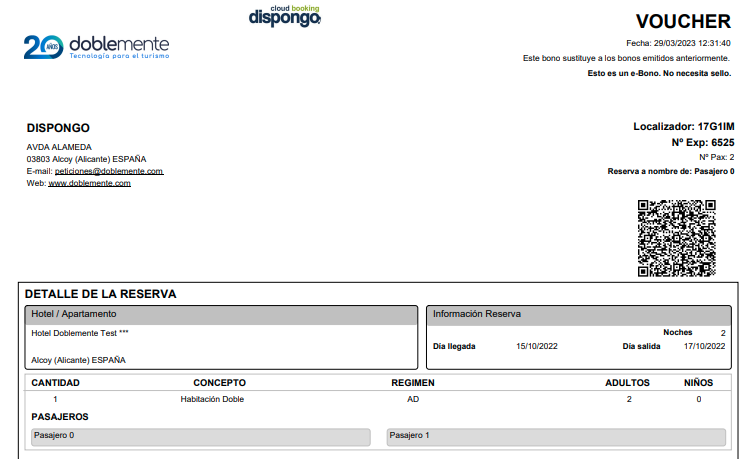The height and width of the screenshot is (459, 751).
Task: Click the Nº Pax: 2 text
Action: coord(717,157)
